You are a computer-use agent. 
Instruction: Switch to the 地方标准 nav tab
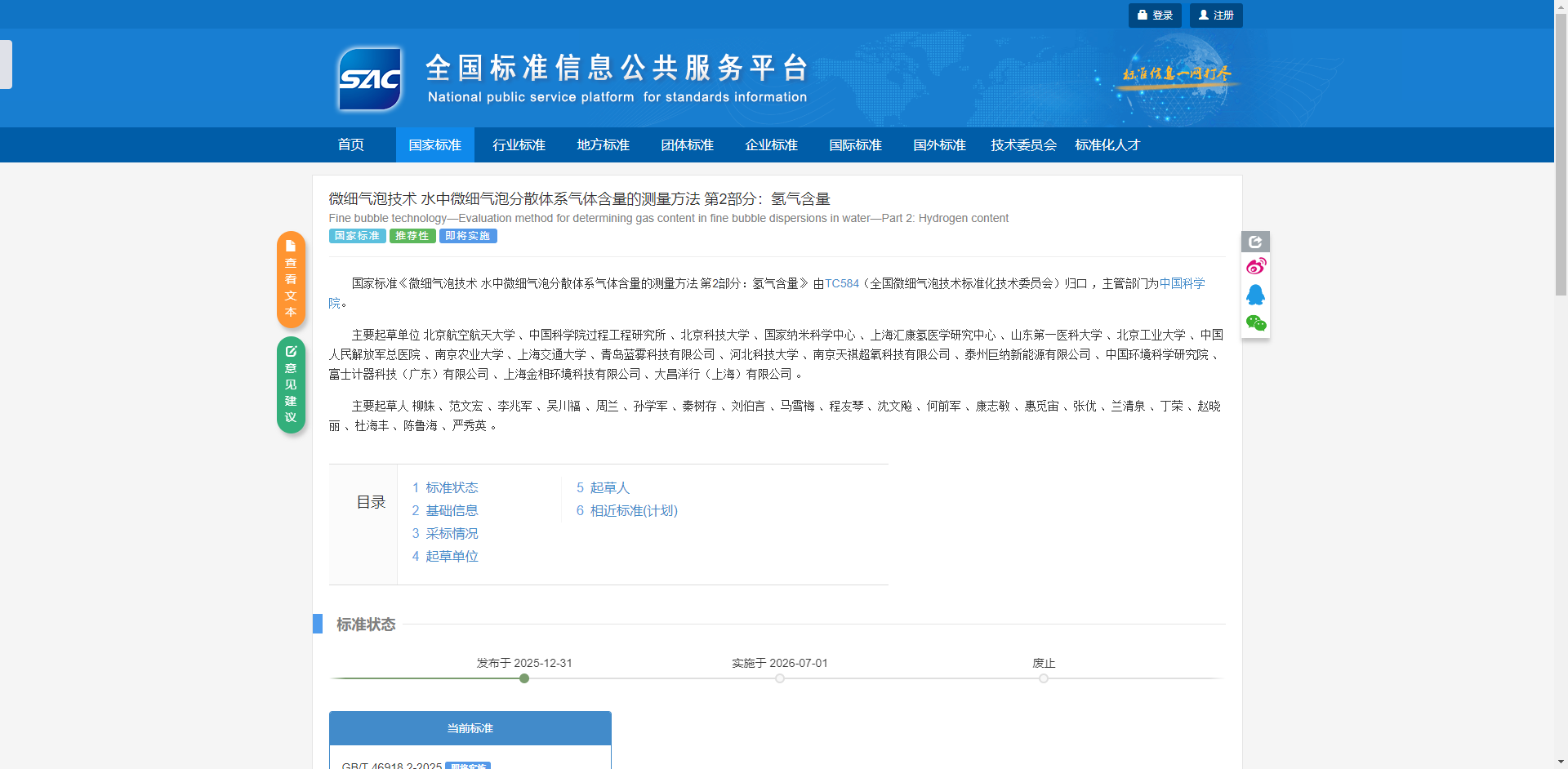[x=603, y=144]
